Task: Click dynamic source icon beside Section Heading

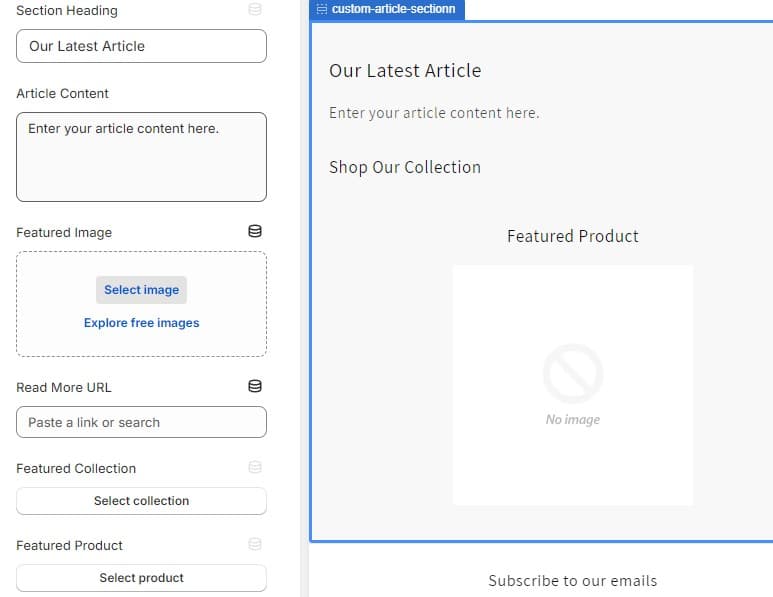Action: tap(255, 10)
